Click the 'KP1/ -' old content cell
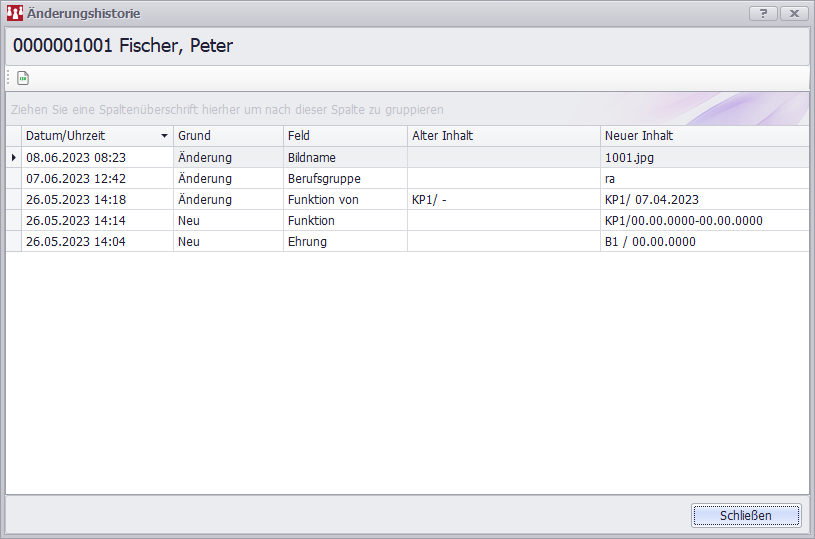The width and height of the screenshot is (815, 539). 503,200
